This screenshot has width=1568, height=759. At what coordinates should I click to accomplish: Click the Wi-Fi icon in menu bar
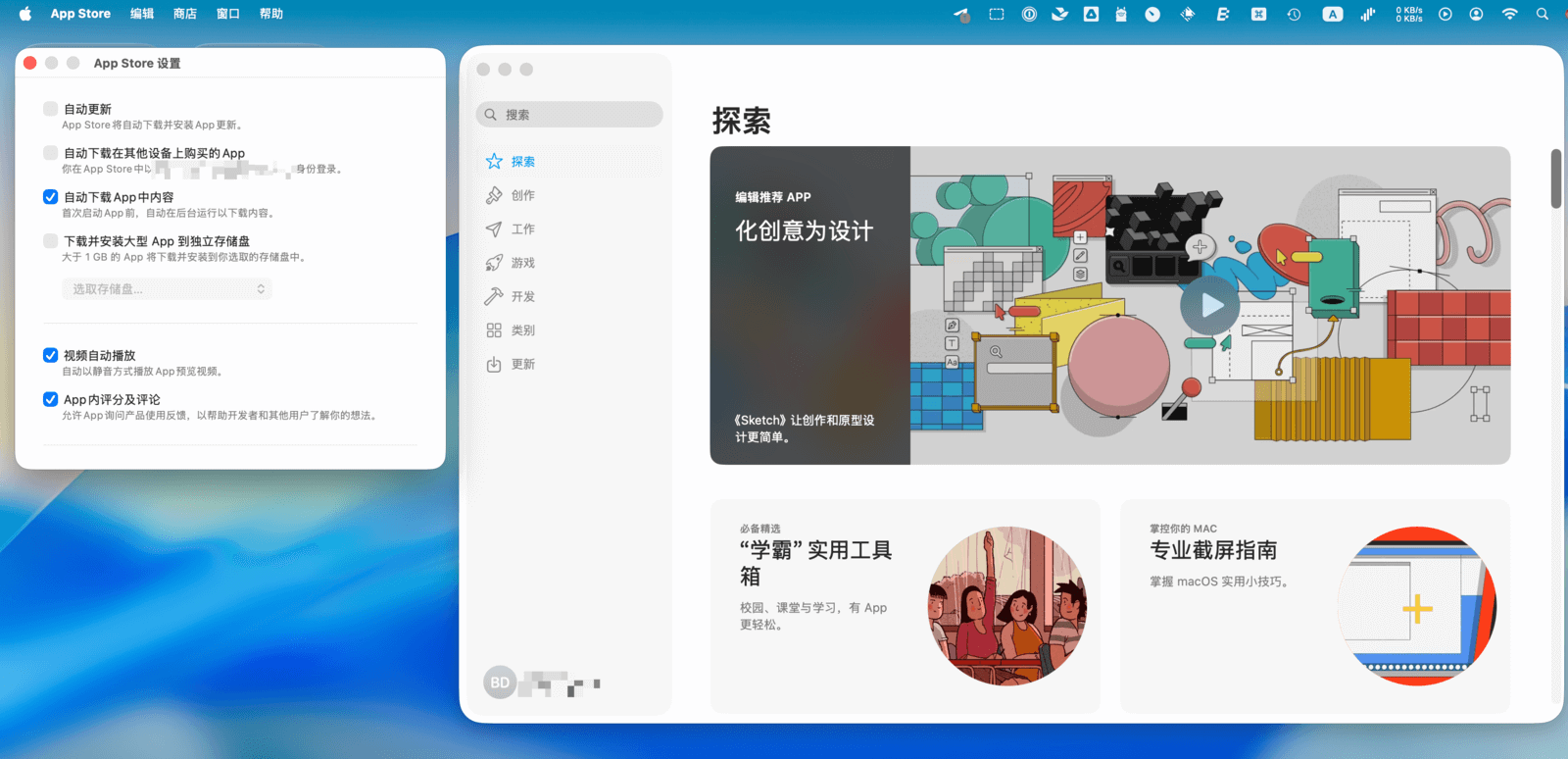[1509, 14]
